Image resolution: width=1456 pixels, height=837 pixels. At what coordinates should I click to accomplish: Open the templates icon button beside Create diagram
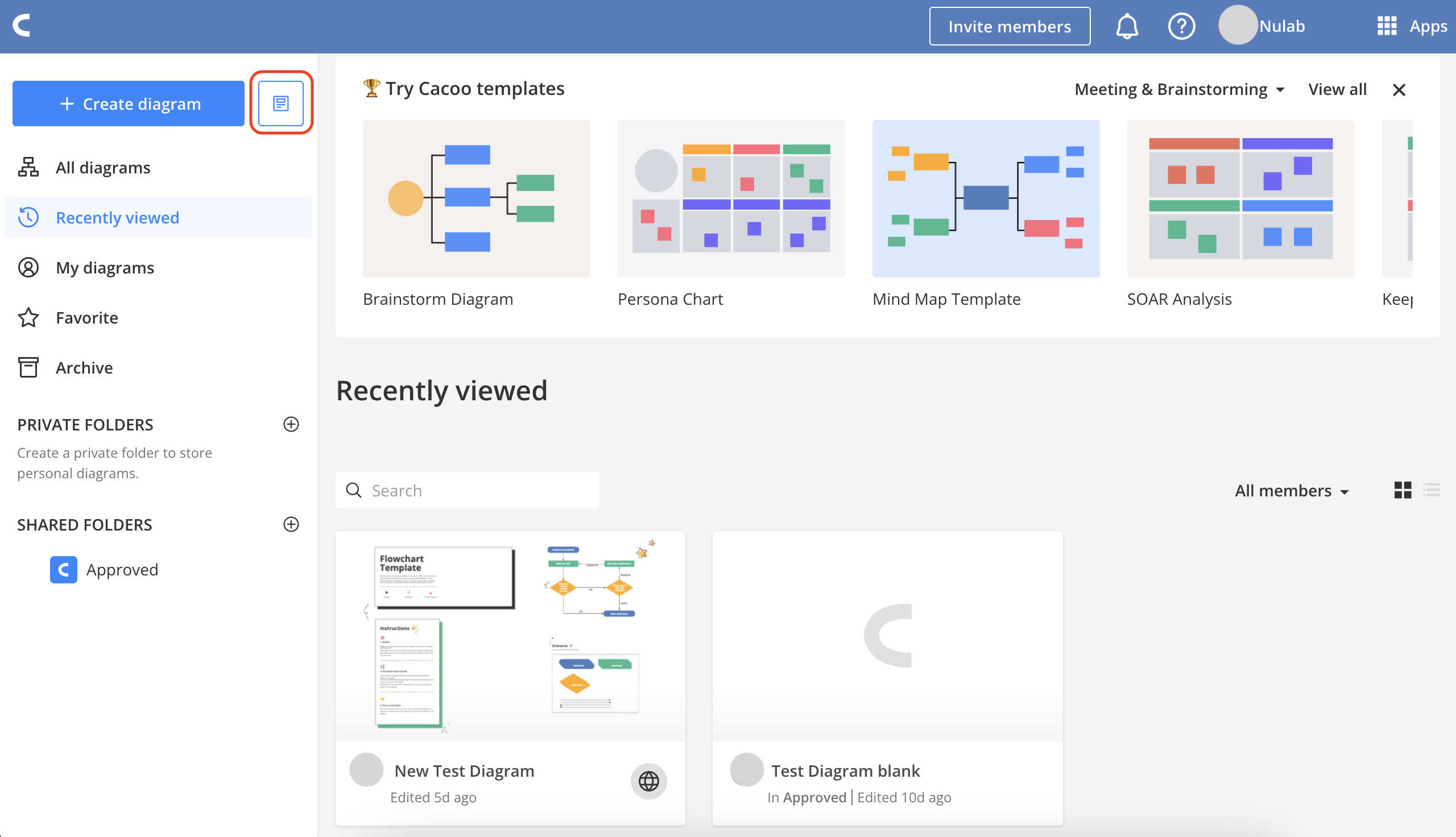point(281,103)
